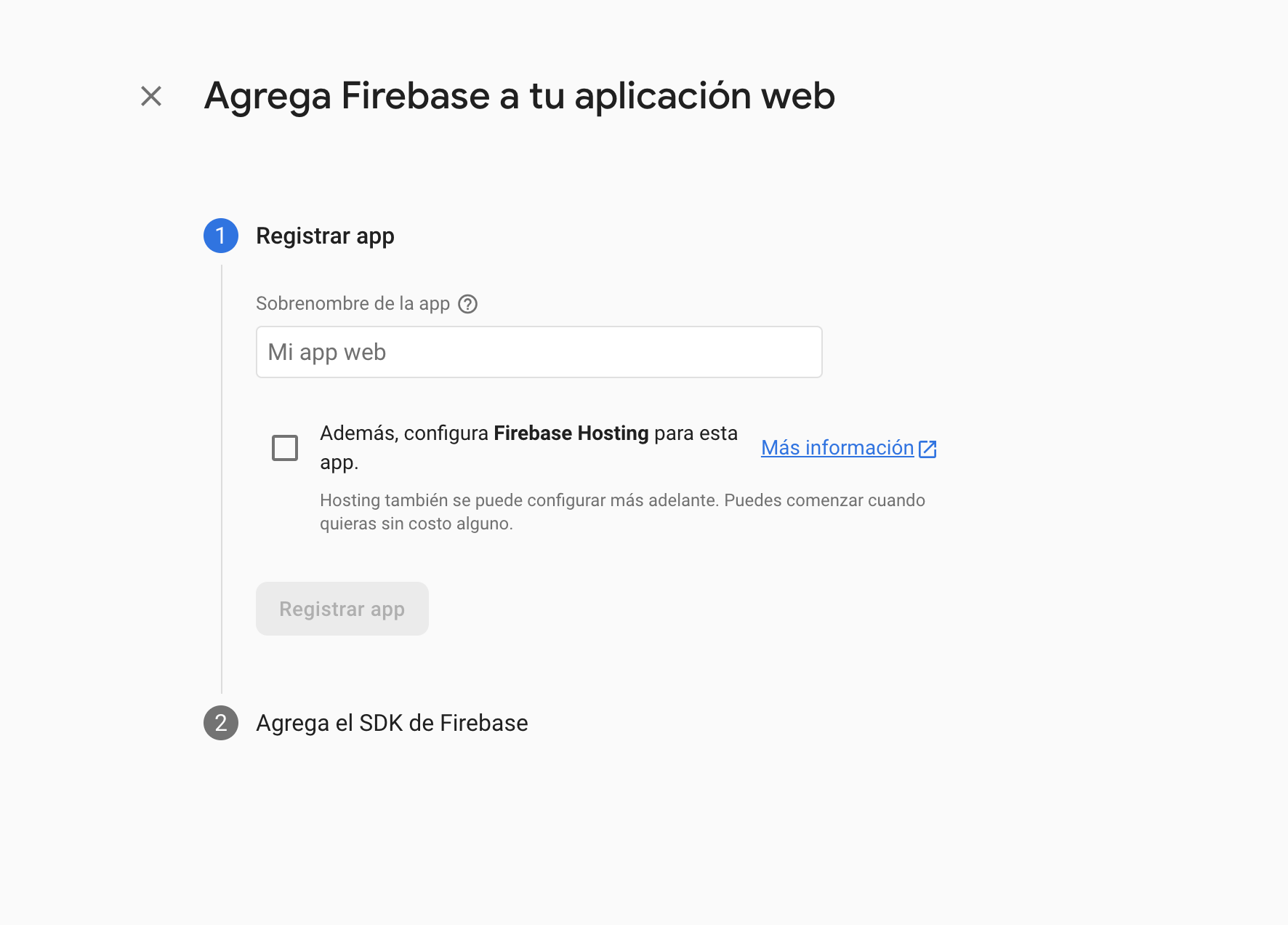1288x925 pixels.
Task: Click the help icon beside Sobrenombre de la app
Action: tap(468, 304)
